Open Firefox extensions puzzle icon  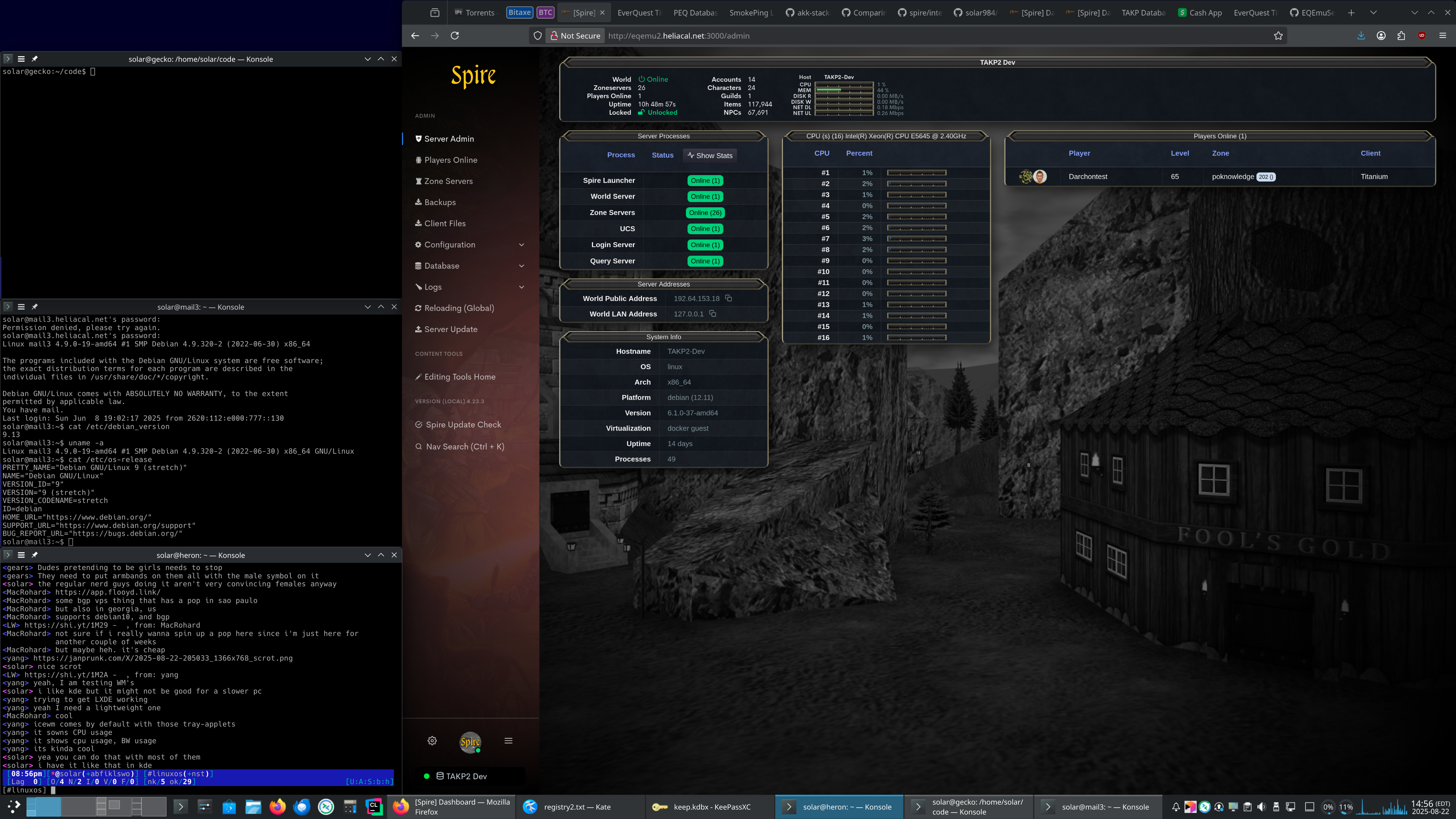(1401, 36)
